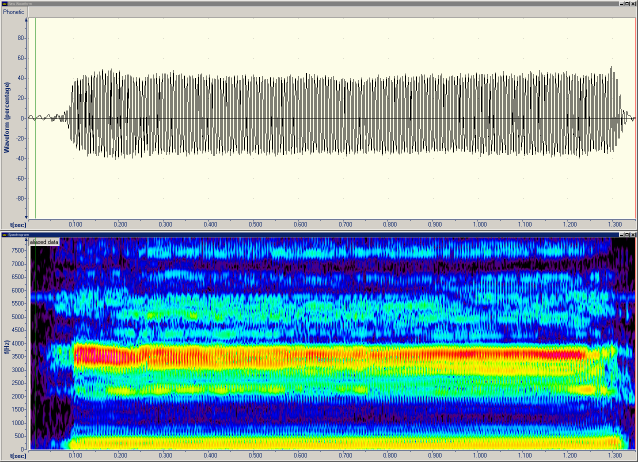Click the 1.000 tick on waveform time axis
The width and height of the screenshot is (638, 462).
480,224
